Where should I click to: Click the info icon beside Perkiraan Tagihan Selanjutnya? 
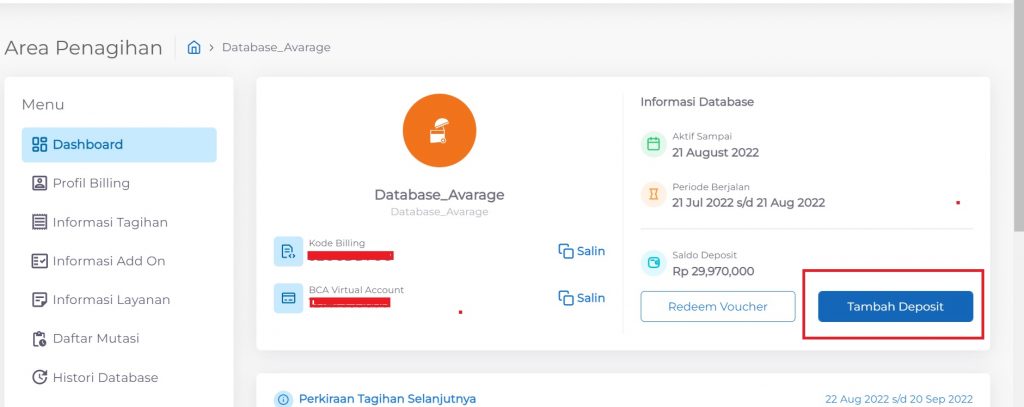coord(283,399)
